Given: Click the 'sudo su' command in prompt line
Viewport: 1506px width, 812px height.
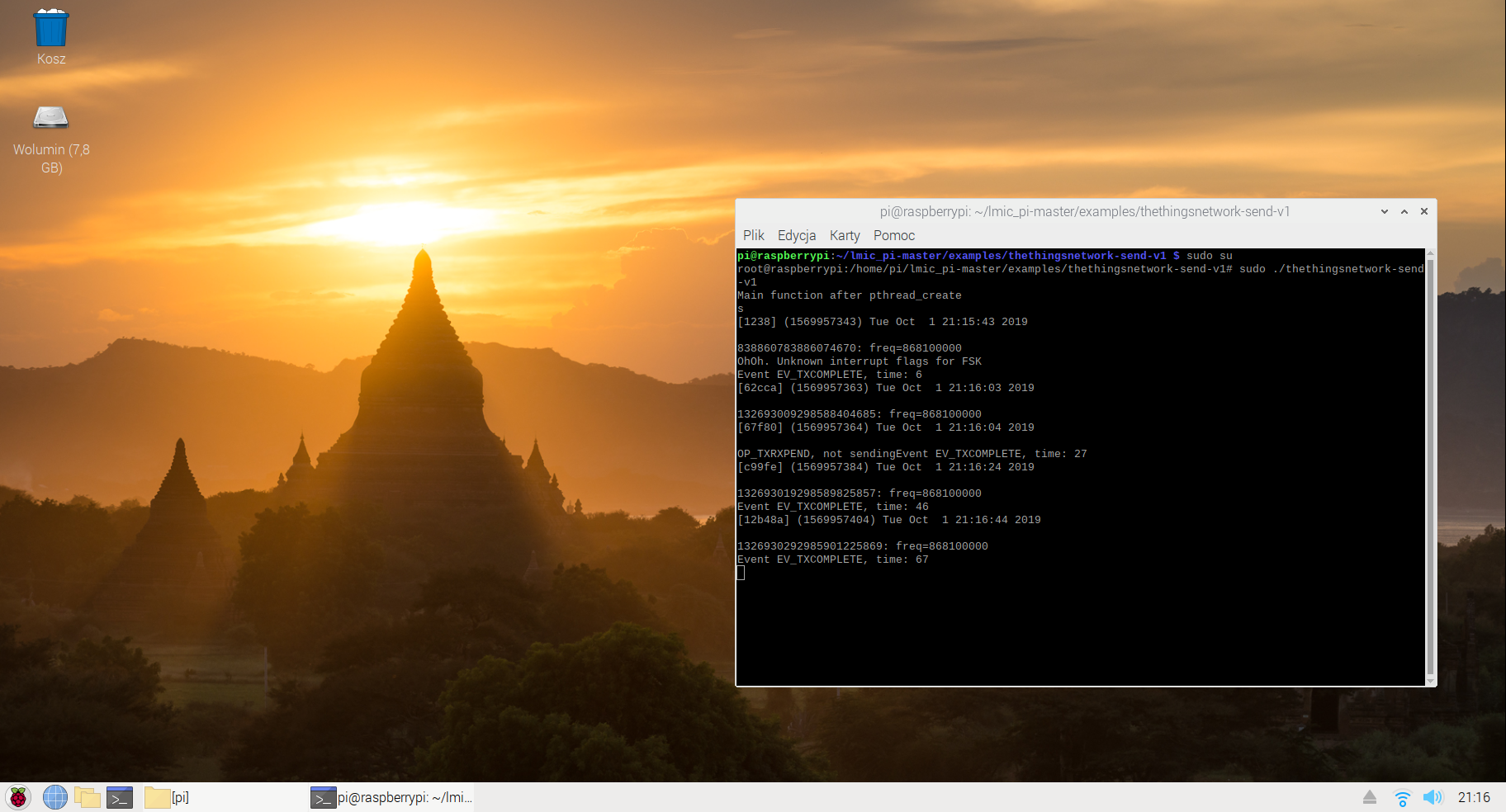Looking at the screenshot, I should tap(1210, 256).
